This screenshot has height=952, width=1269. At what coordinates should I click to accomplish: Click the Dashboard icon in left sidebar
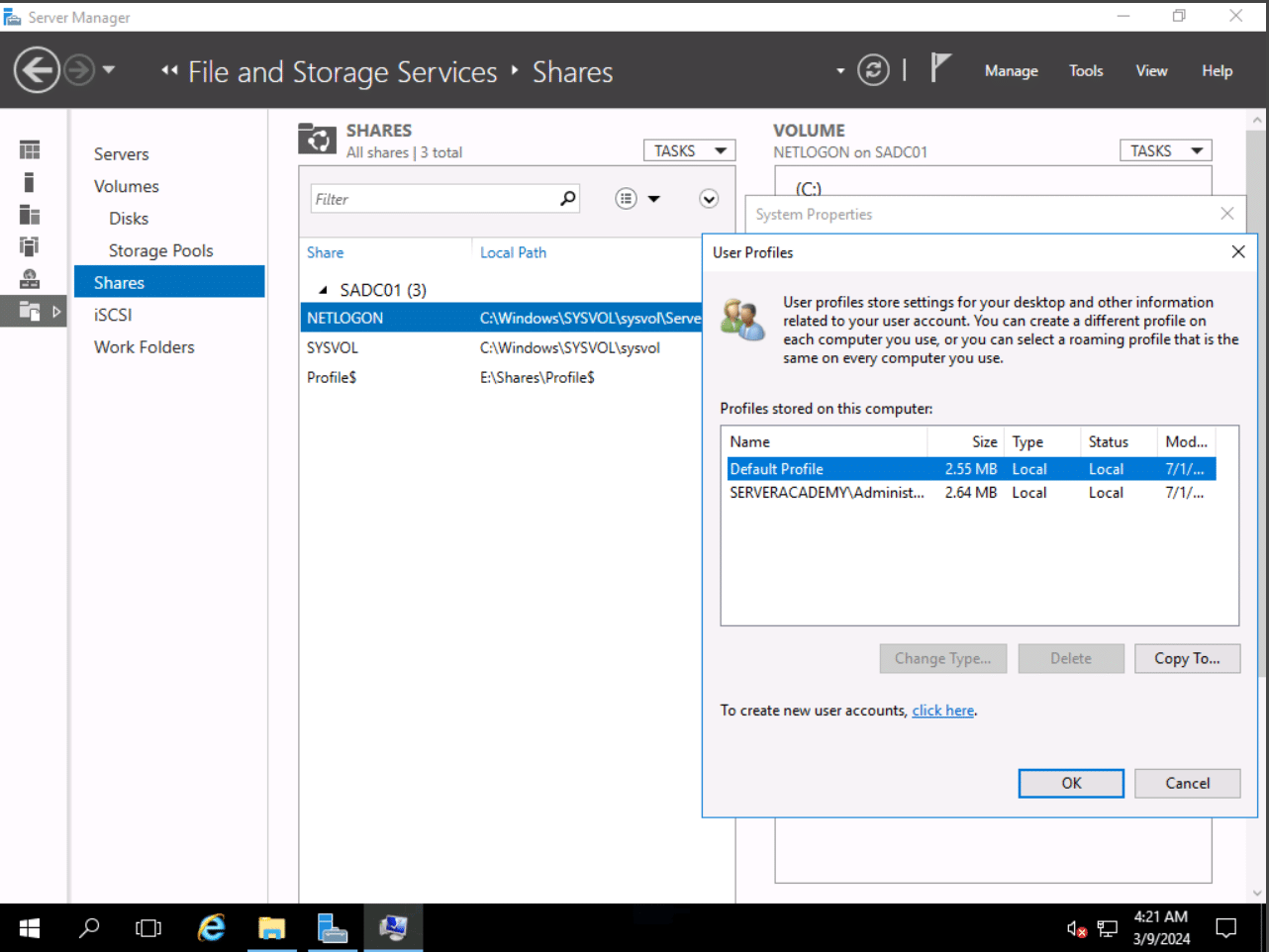click(x=30, y=150)
